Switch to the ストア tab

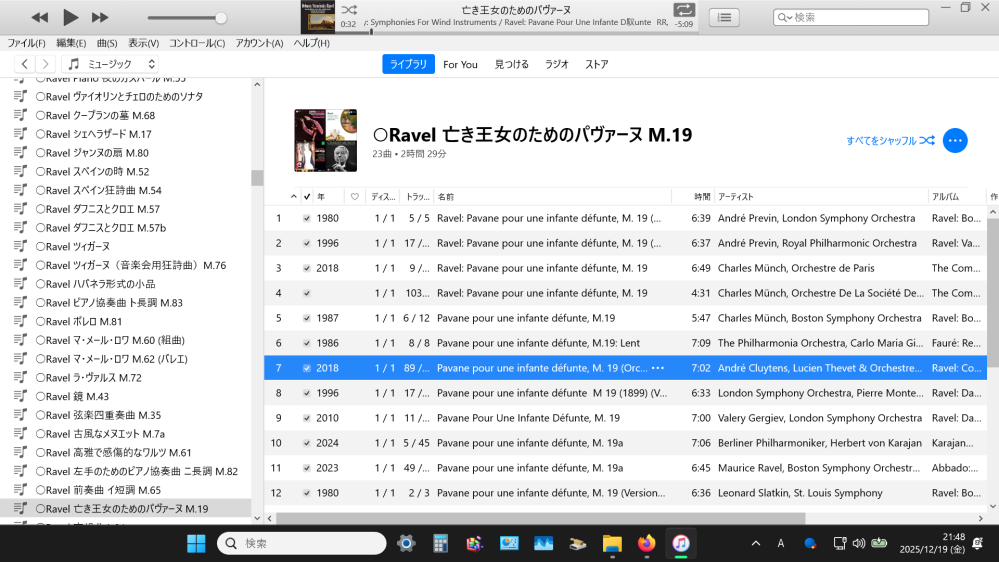coord(596,64)
